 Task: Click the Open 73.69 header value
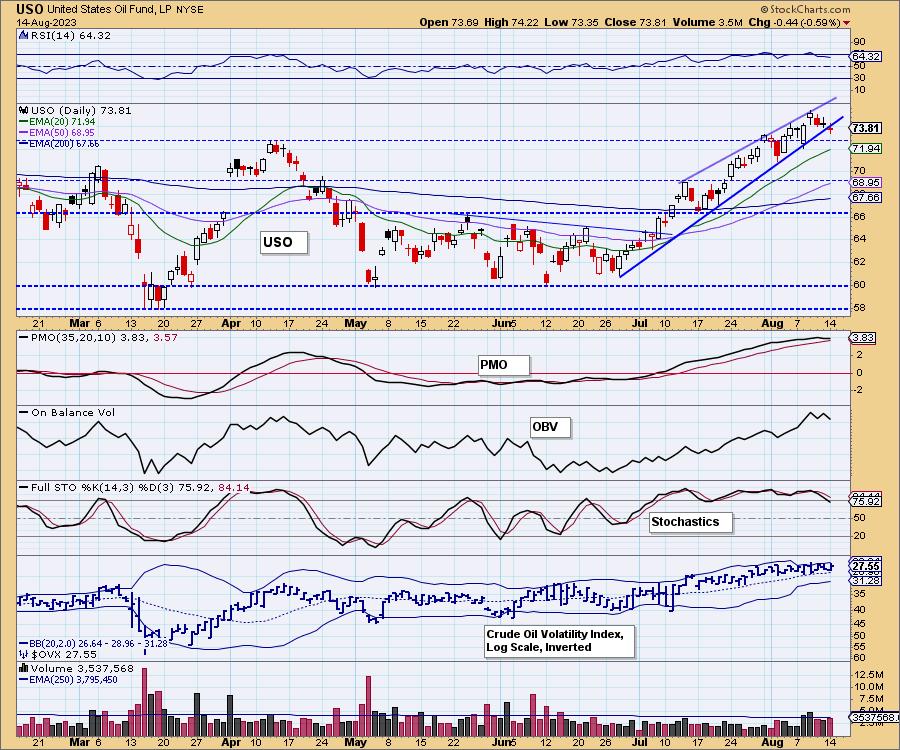[450, 22]
